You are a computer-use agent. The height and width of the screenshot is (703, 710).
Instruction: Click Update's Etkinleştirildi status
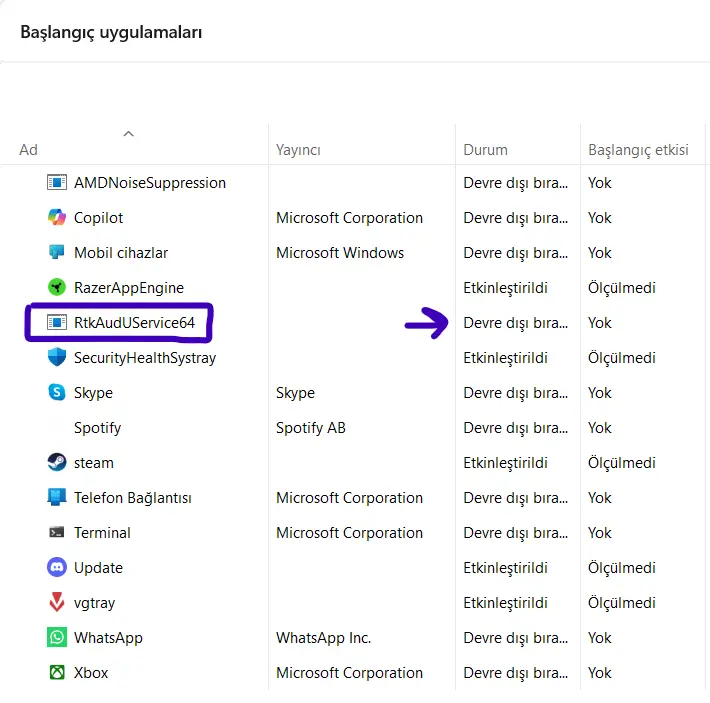tap(505, 568)
